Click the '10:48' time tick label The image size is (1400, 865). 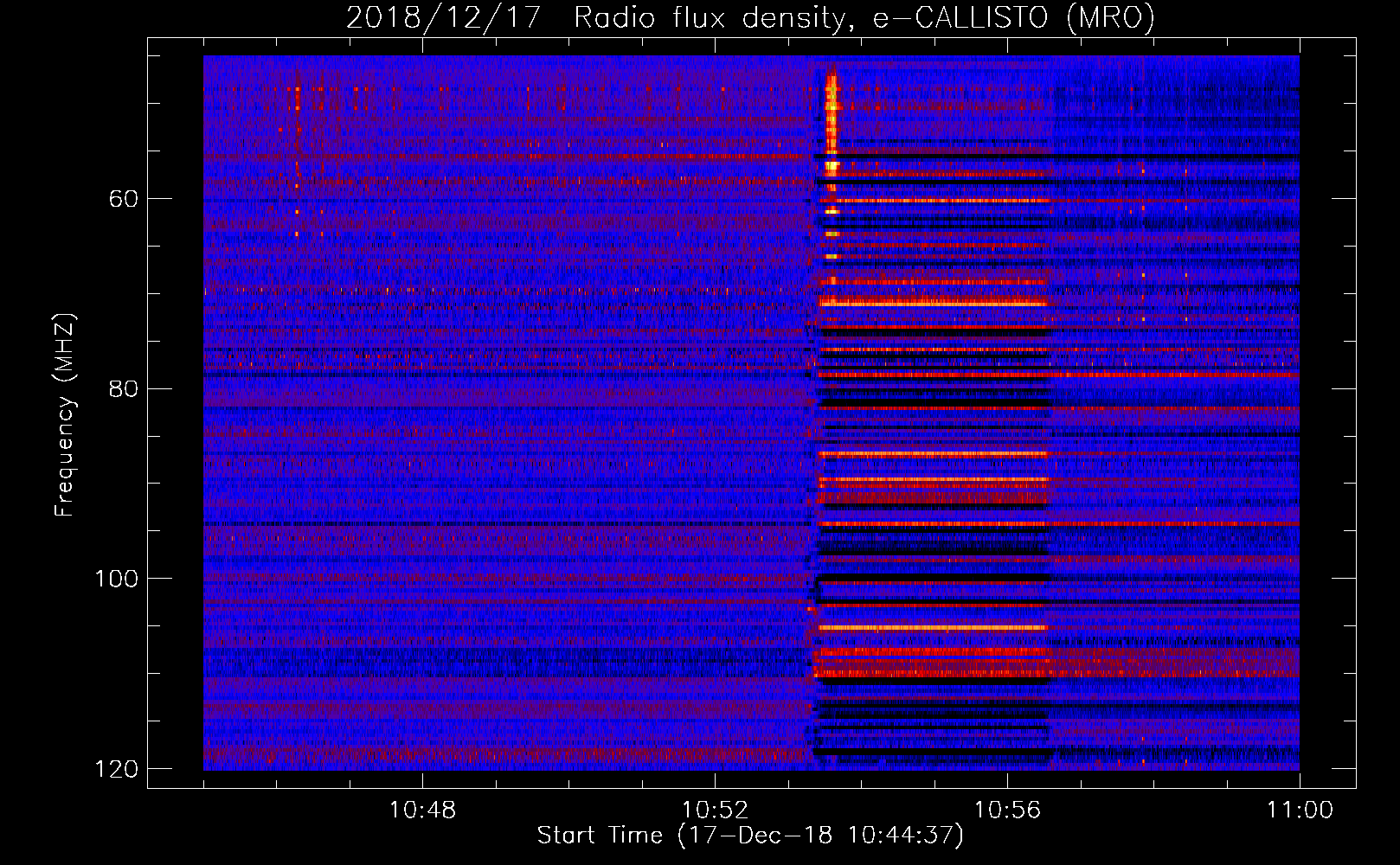click(422, 810)
